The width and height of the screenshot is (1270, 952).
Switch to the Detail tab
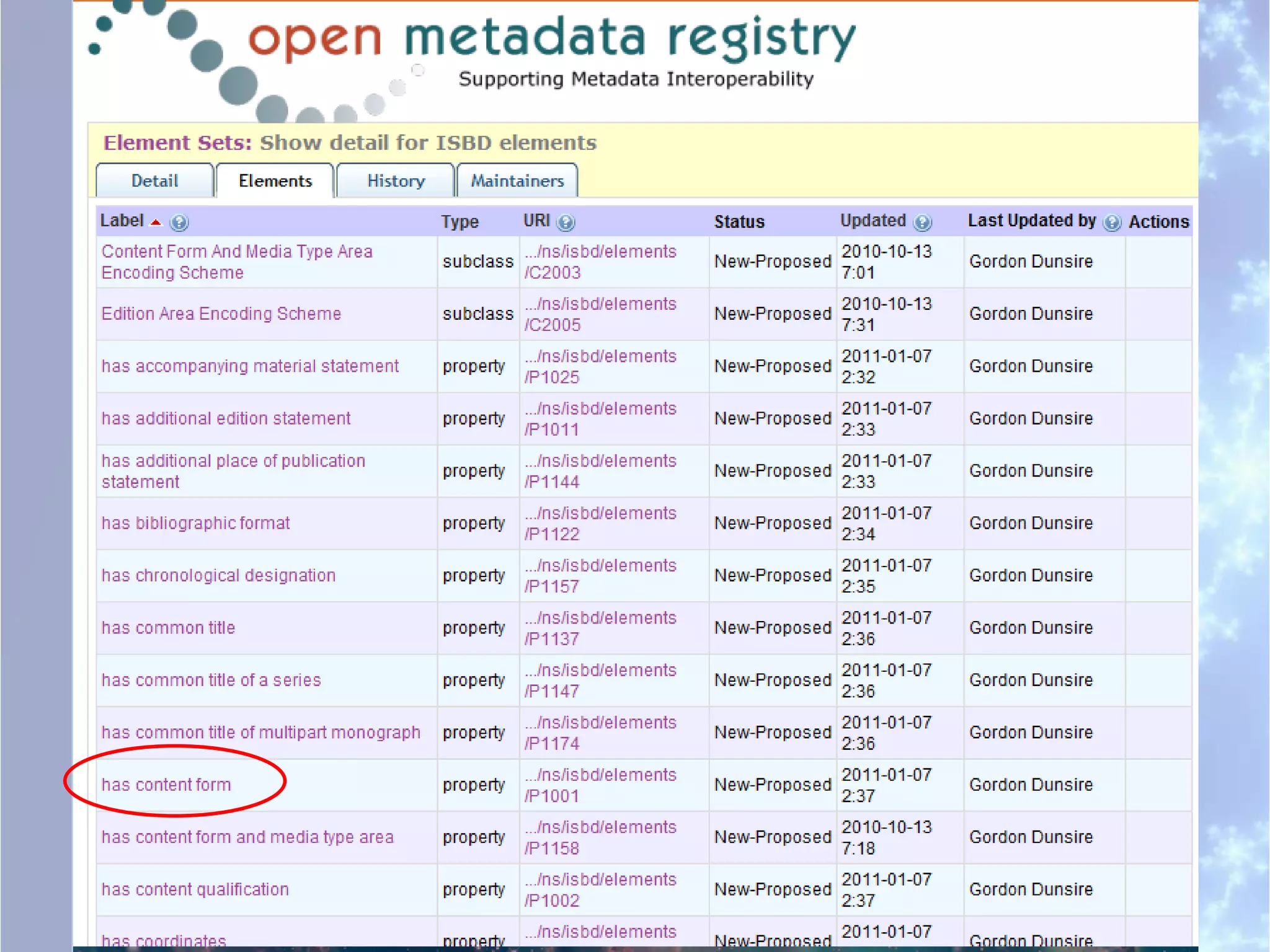(x=154, y=181)
